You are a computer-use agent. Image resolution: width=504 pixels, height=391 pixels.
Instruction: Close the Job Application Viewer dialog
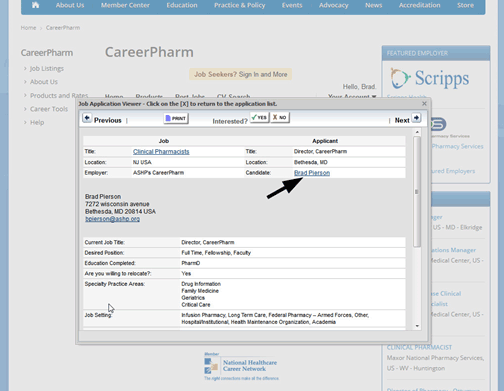point(424,104)
